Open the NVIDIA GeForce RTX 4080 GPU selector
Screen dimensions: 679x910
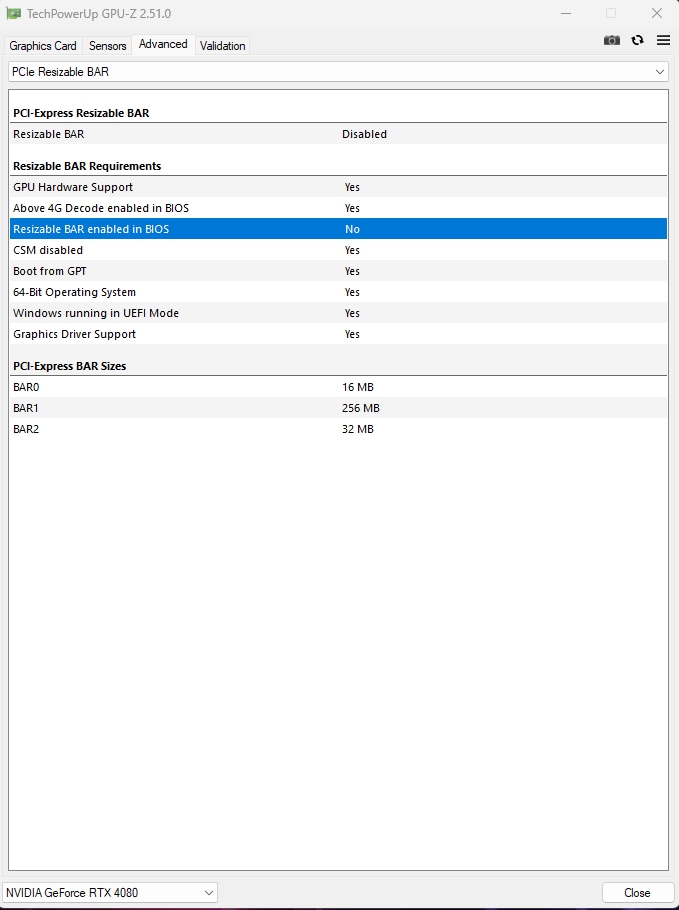point(110,893)
